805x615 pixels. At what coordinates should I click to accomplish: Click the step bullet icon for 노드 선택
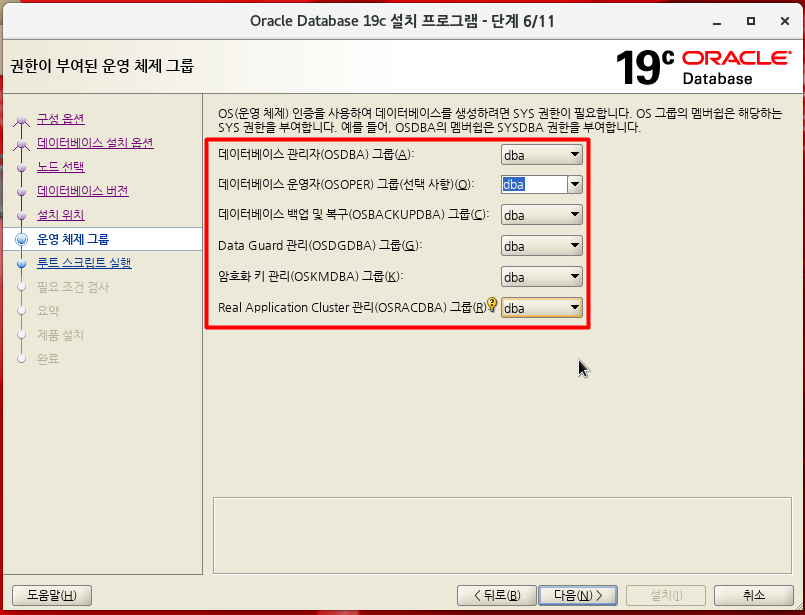pos(21,167)
